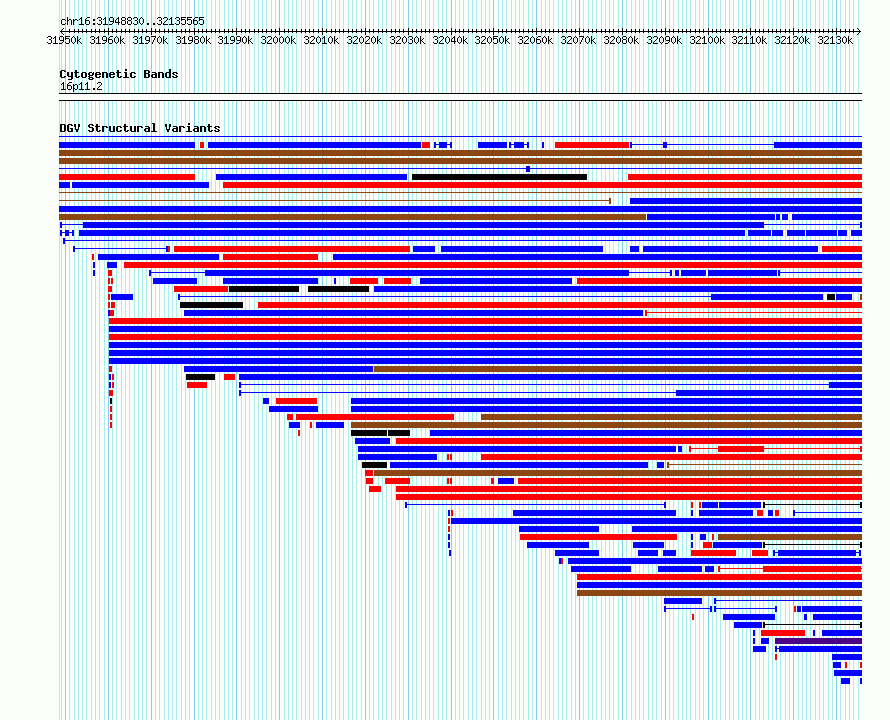The image size is (890, 720).
Task: Select the 32070k ruler position label
Action: point(578,40)
